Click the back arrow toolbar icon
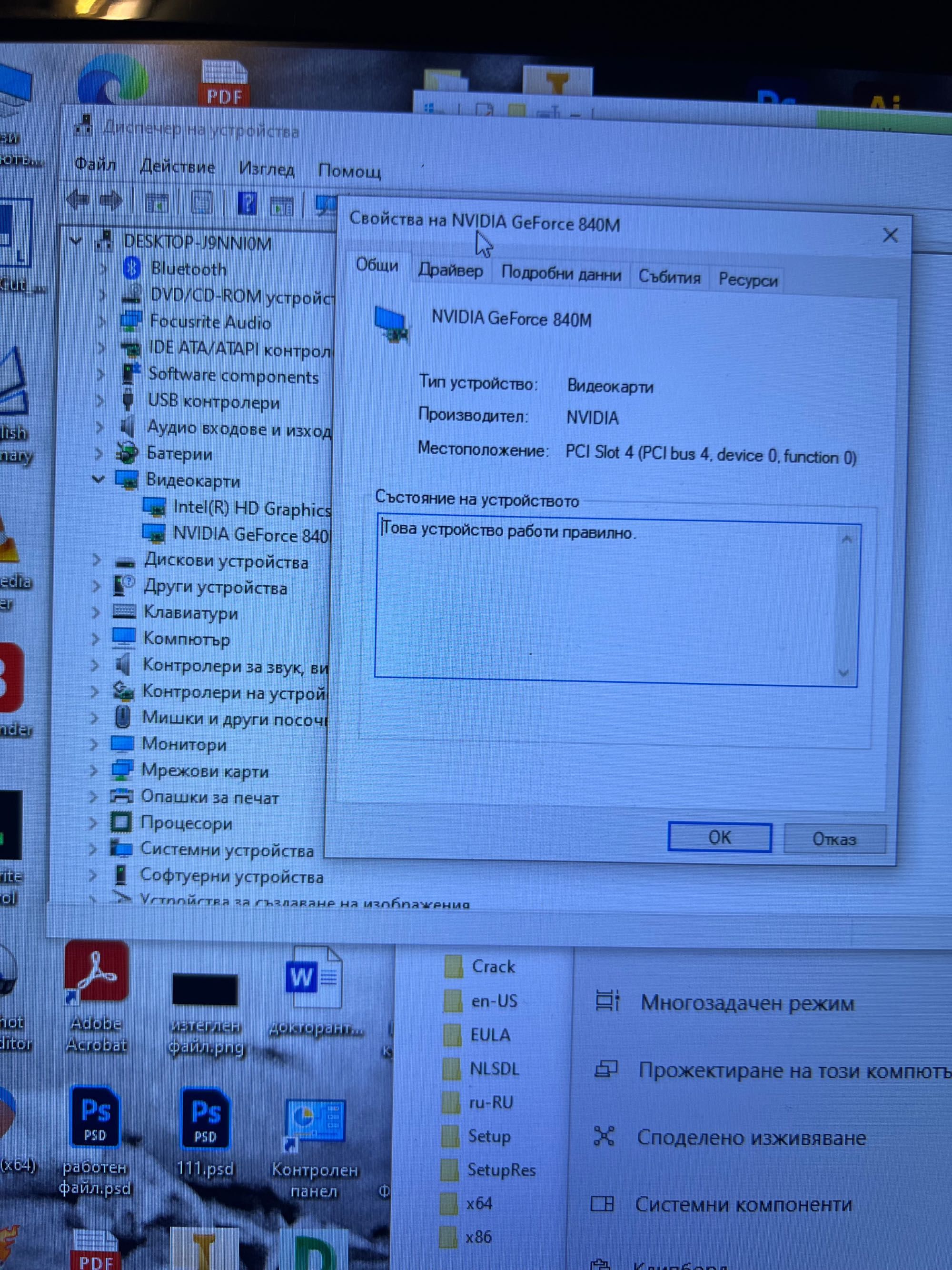Viewport: 952px width, 1270px height. pos(78,200)
